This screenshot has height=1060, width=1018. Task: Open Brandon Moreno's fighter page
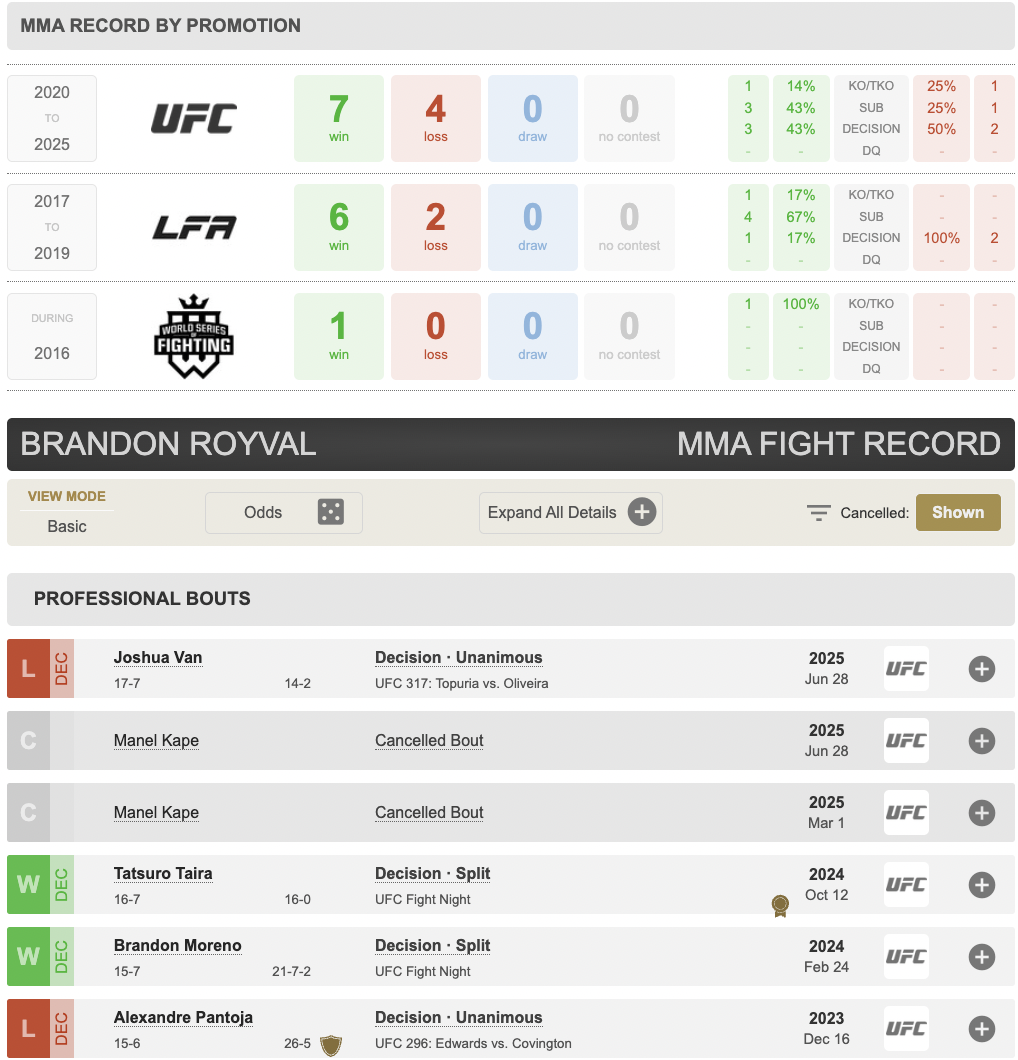[x=177, y=945]
